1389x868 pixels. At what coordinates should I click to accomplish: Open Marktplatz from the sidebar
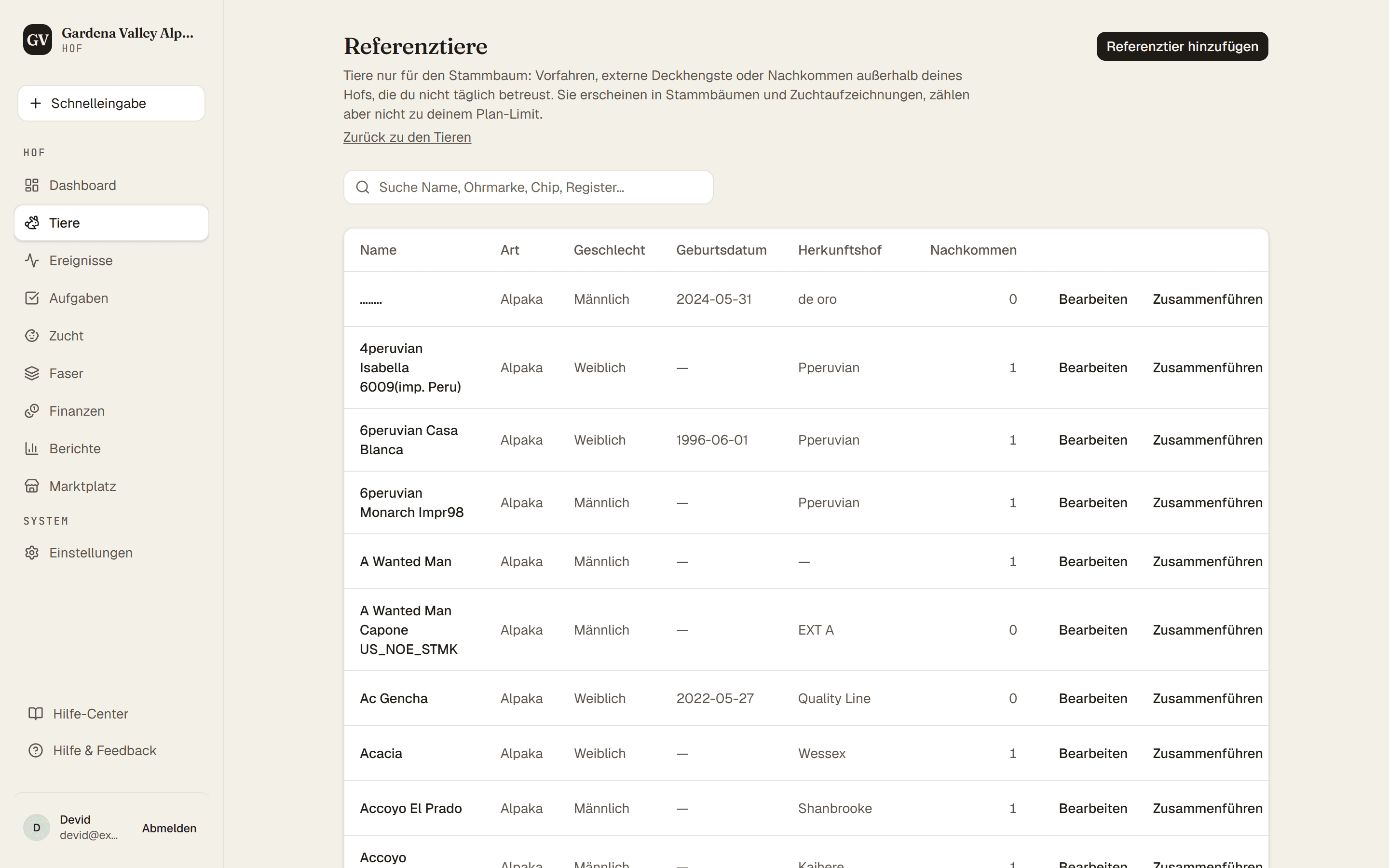111,486
